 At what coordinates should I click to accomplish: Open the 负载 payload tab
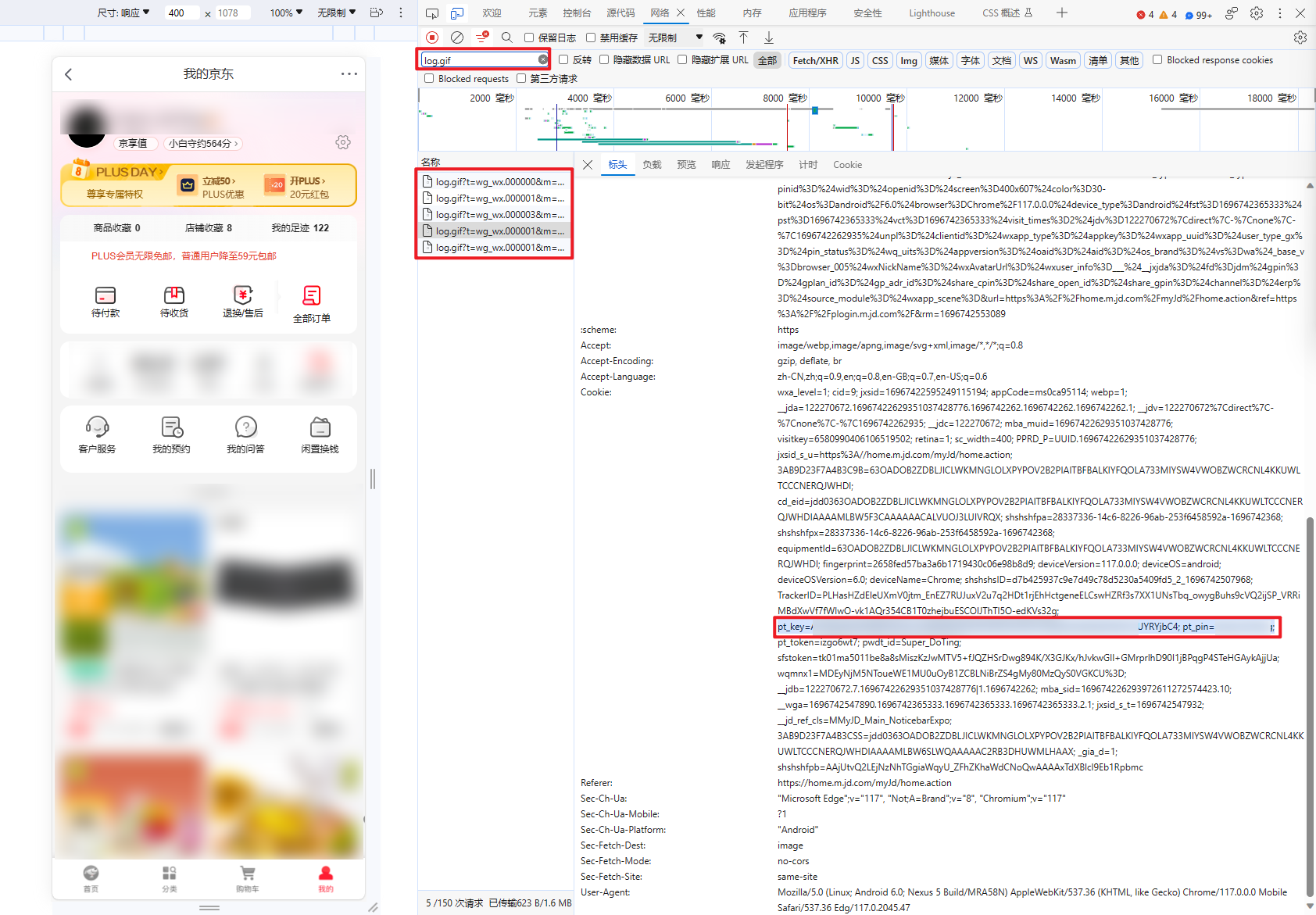pos(652,165)
